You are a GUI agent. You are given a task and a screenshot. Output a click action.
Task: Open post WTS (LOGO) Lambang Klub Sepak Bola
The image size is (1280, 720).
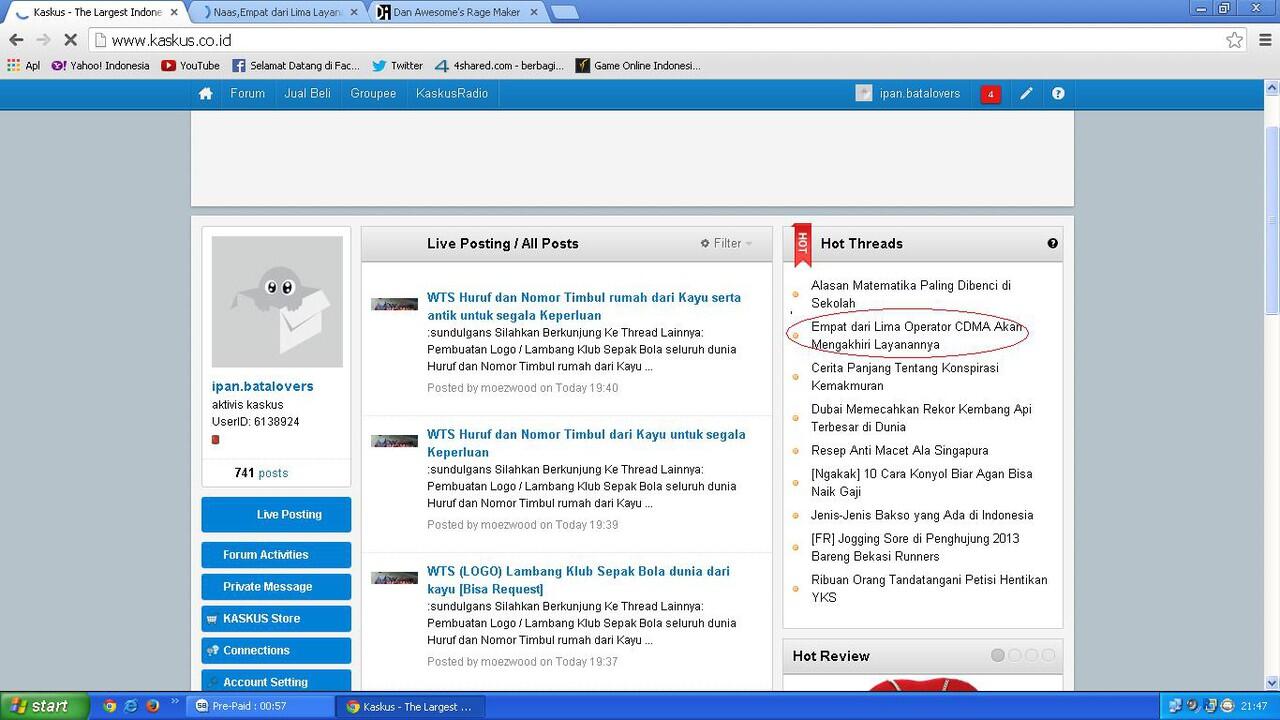click(x=578, y=580)
